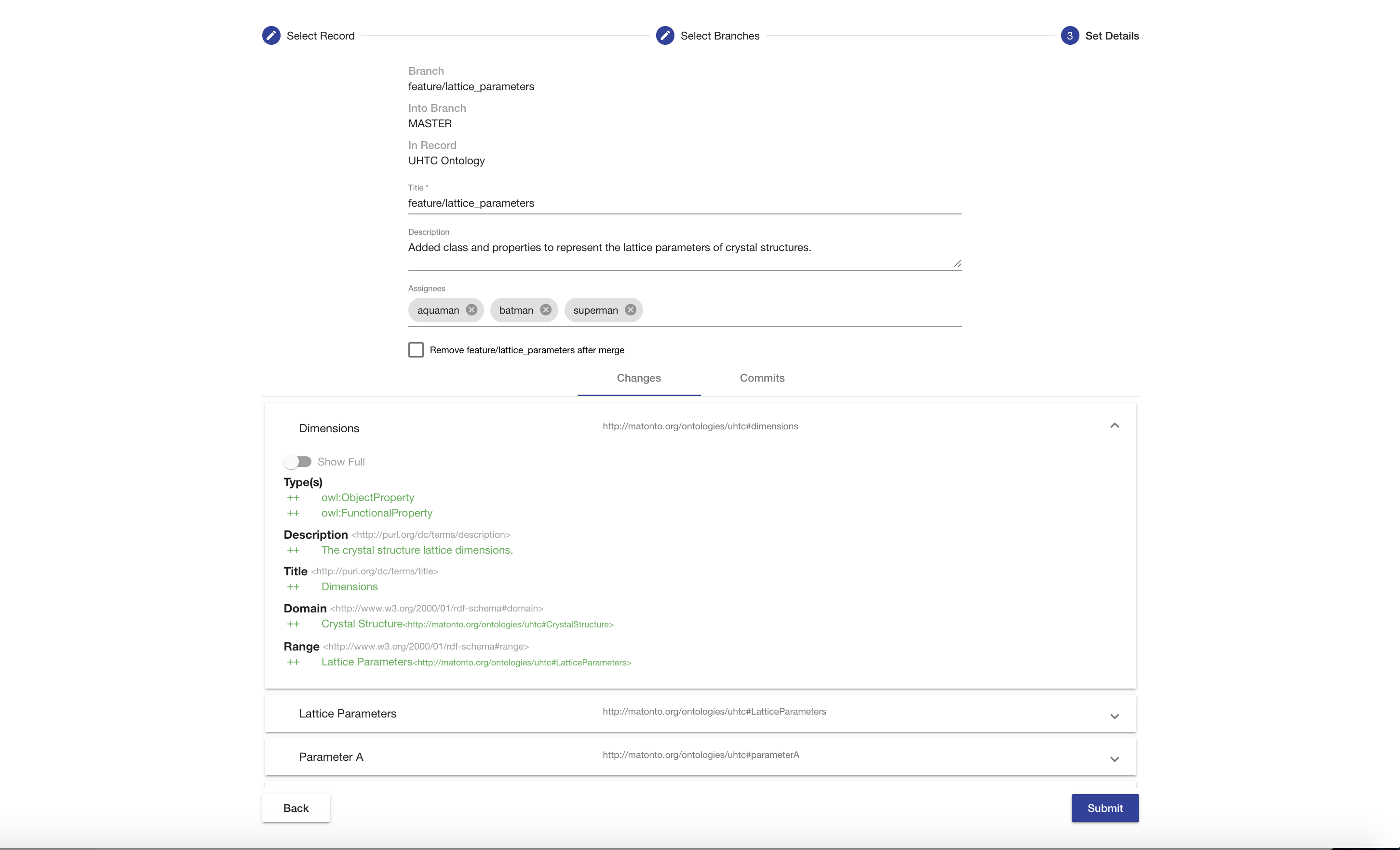Expand the Lattice Parameters panel
Screen dimensions: 1400x850
1114,716
